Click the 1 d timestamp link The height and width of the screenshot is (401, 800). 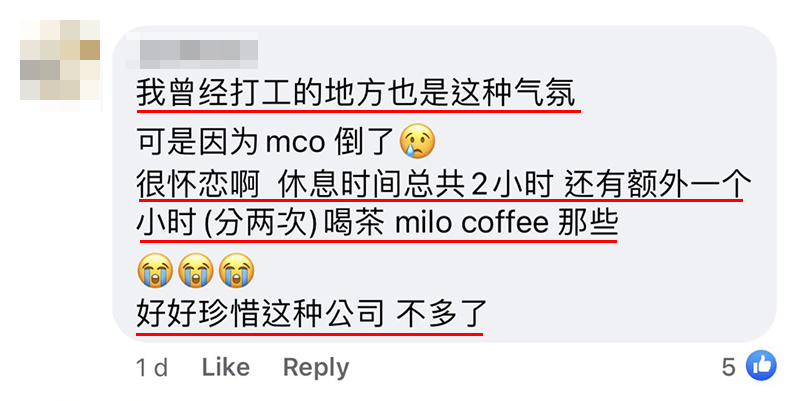pyautogui.click(x=152, y=367)
